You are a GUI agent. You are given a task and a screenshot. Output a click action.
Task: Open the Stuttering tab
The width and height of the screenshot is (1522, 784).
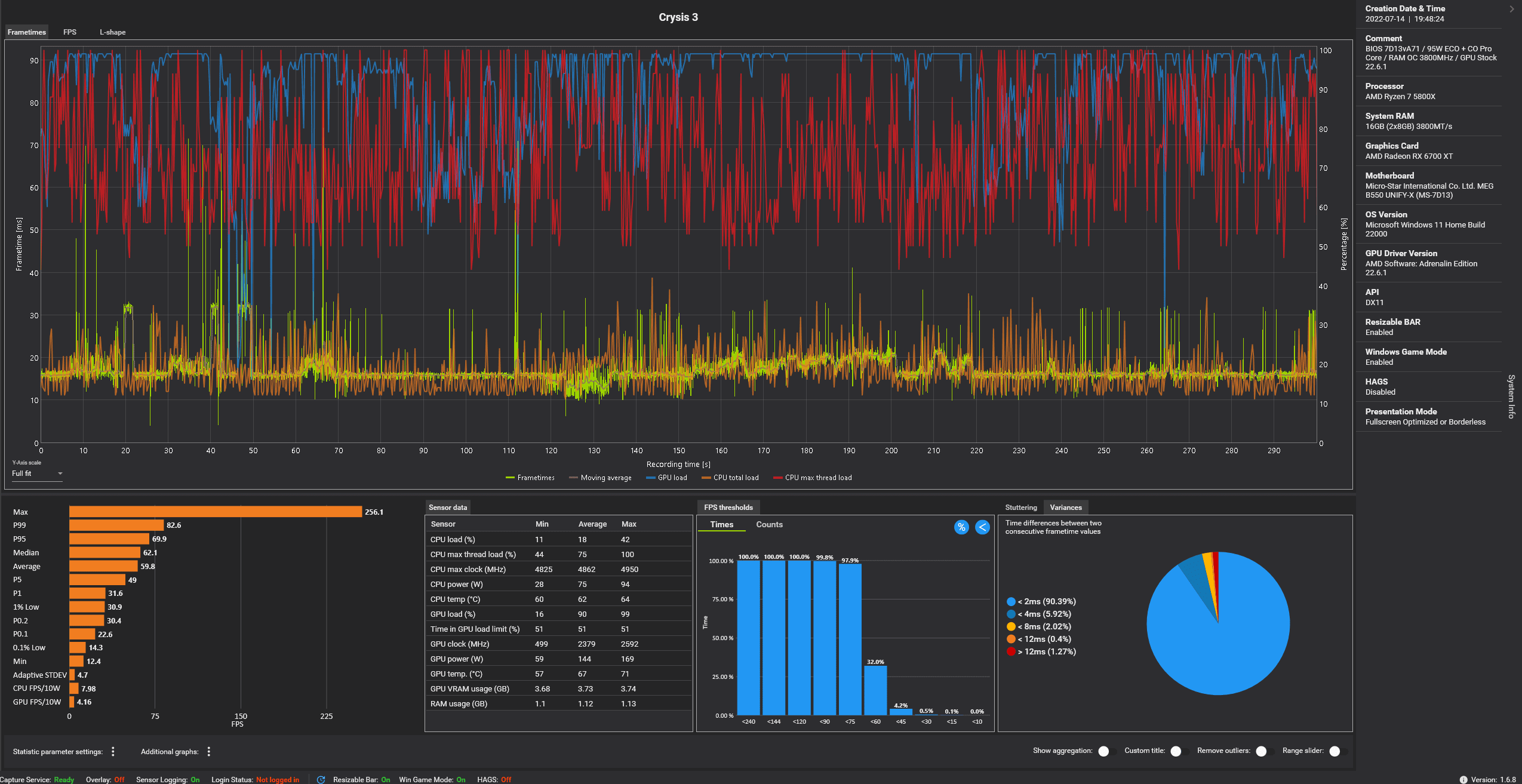pyautogui.click(x=1020, y=508)
